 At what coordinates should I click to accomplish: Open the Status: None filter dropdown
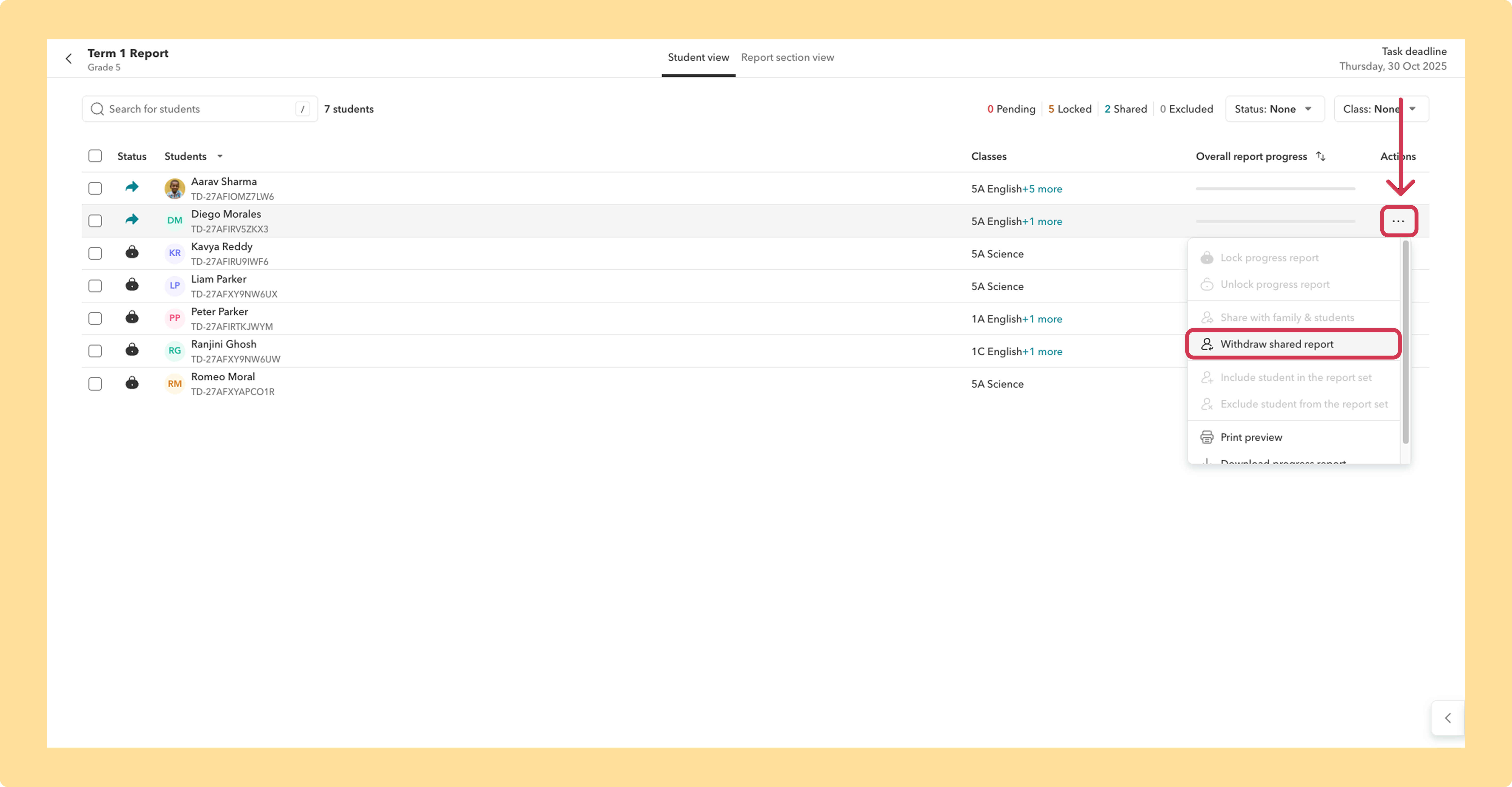point(1275,109)
